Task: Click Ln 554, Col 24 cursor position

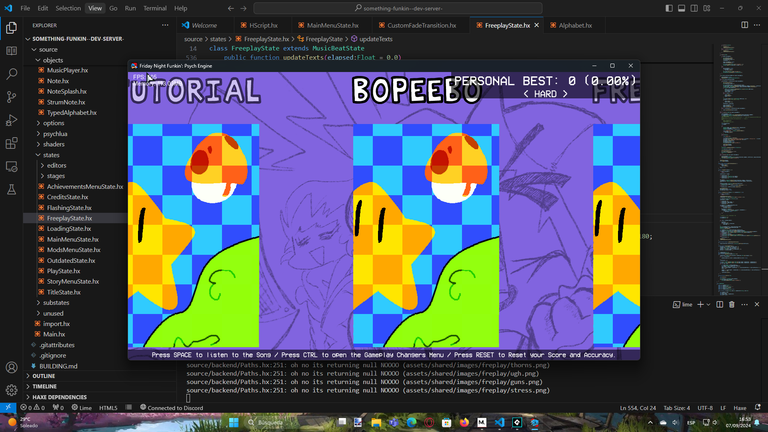Action: (x=638, y=408)
